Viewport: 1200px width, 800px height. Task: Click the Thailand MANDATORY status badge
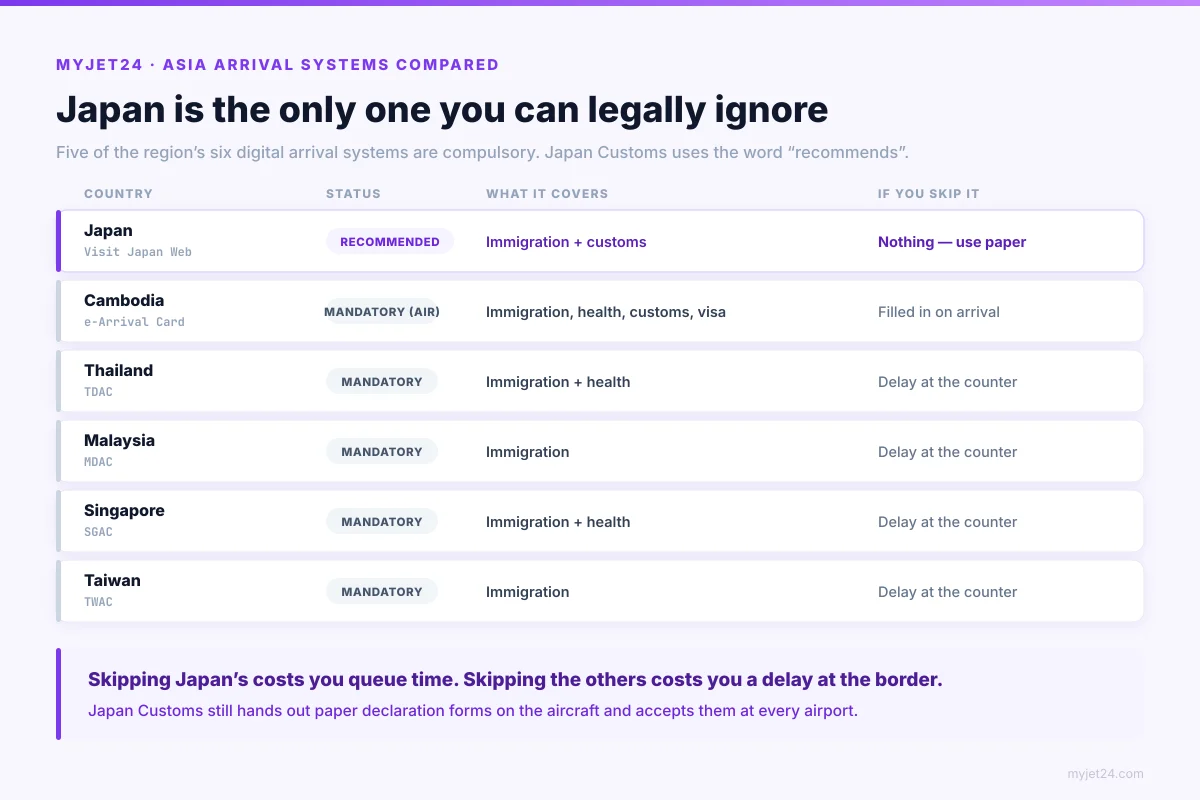[x=382, y=382]
